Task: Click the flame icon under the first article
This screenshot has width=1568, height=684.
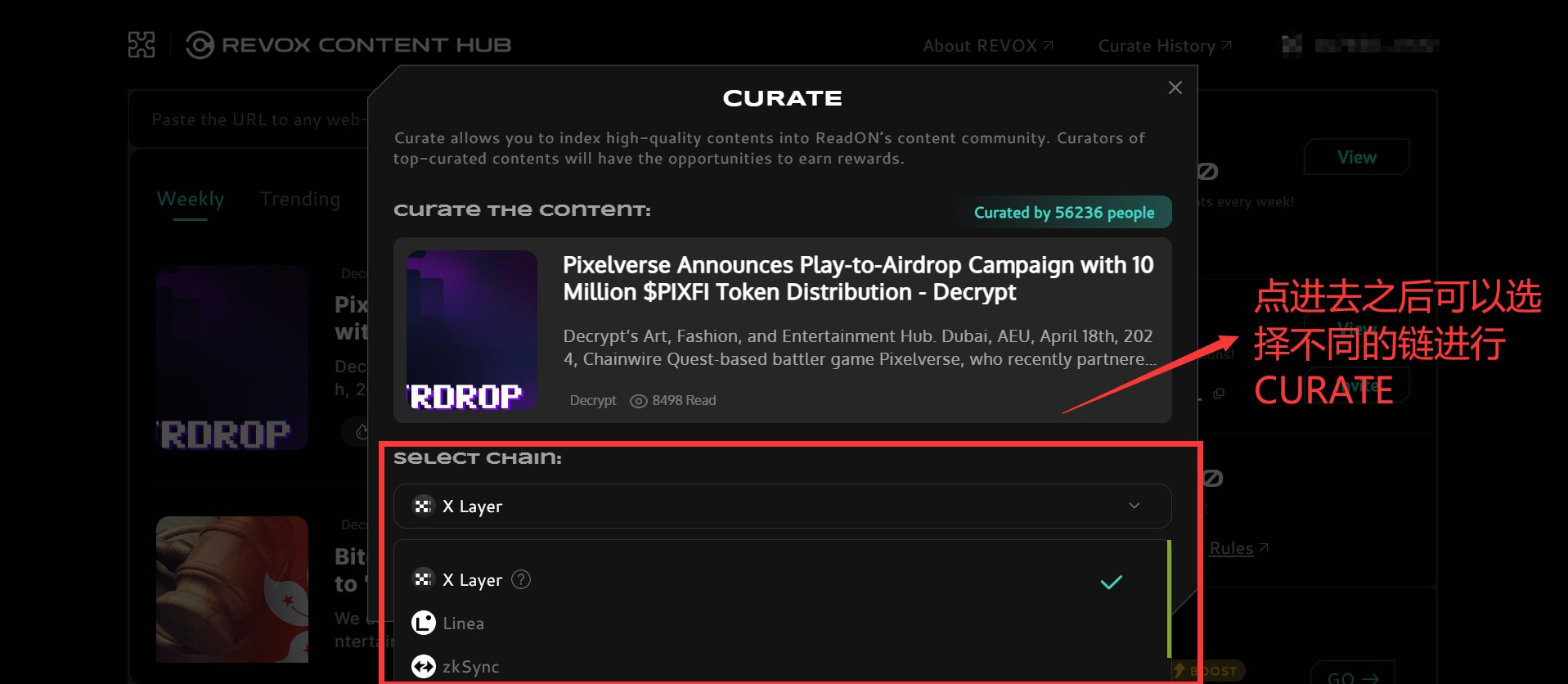Action: click(x=361, y=431)
